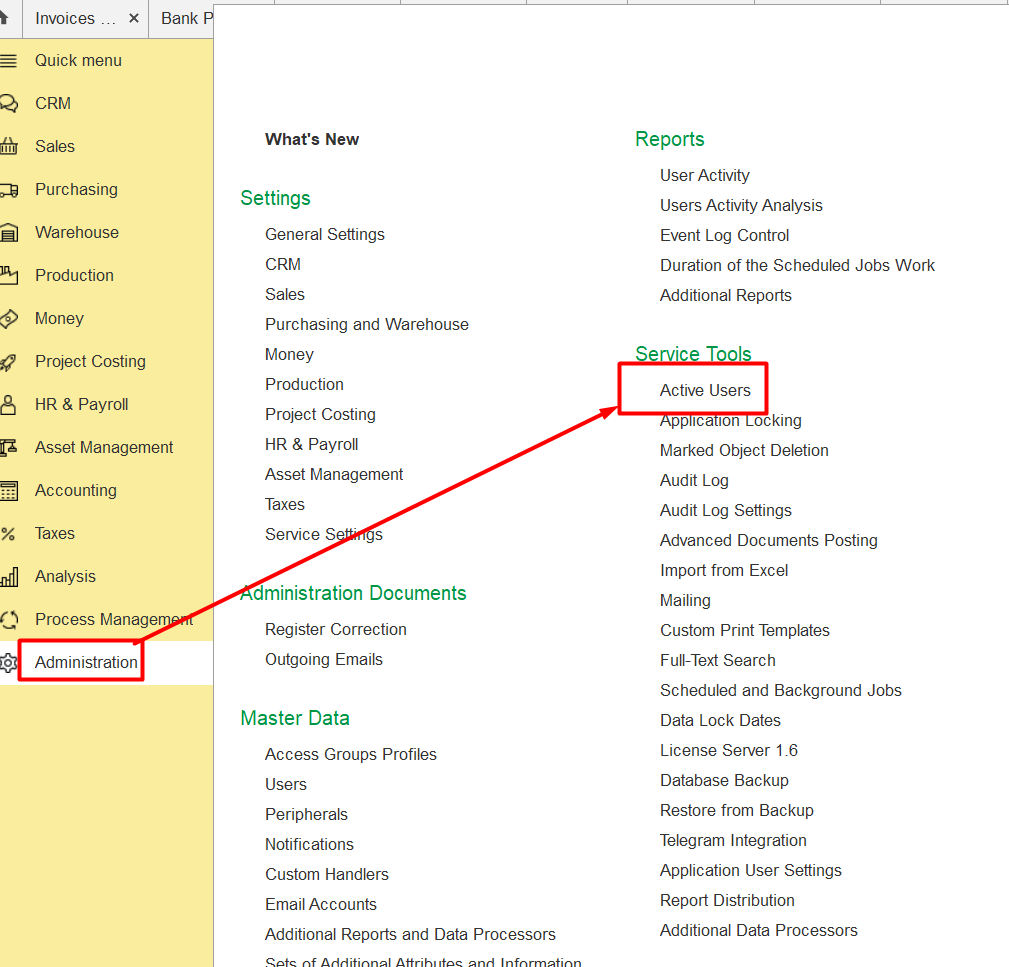Open Process Management in the sidebar
Image resolution: width=1009 pixels, height=967 pixels.
tap(113, 619)
